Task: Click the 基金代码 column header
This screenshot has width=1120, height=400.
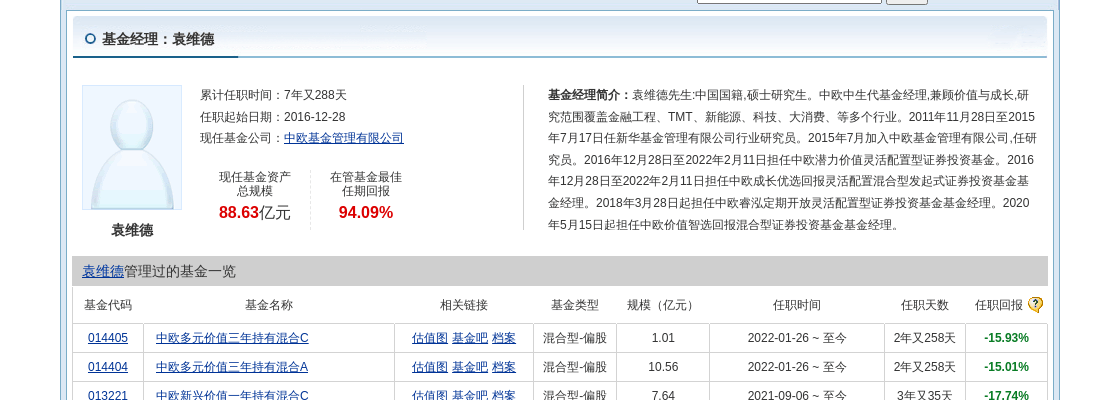Action: coord(108,305)
